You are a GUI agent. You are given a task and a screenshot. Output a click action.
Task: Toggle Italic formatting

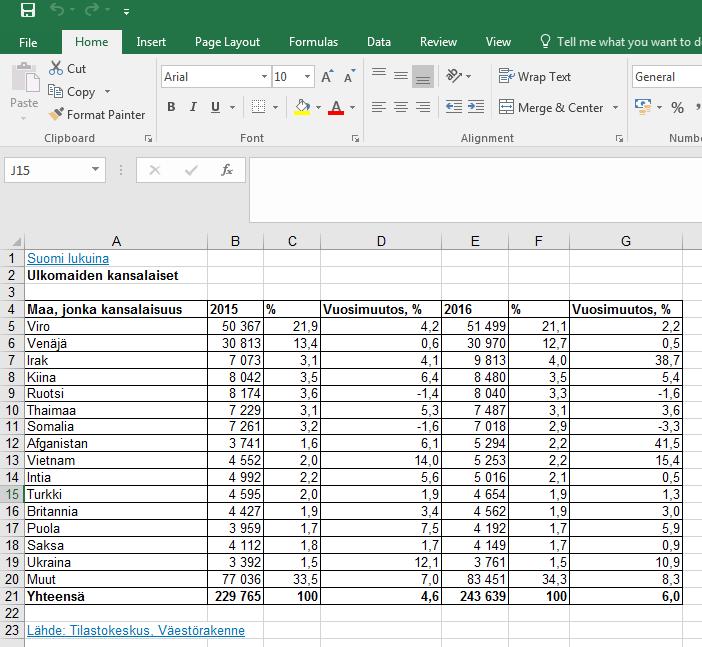[x=193, y=107]
